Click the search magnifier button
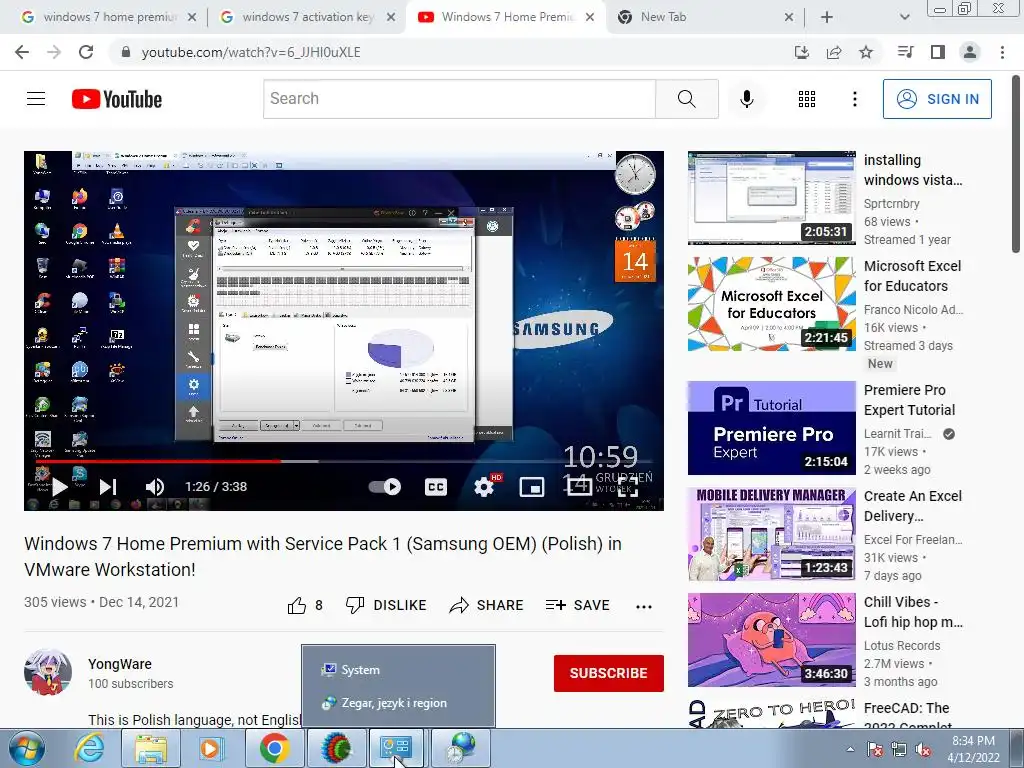The height and width of the screenshot is (768, 1024). point(686,99)
